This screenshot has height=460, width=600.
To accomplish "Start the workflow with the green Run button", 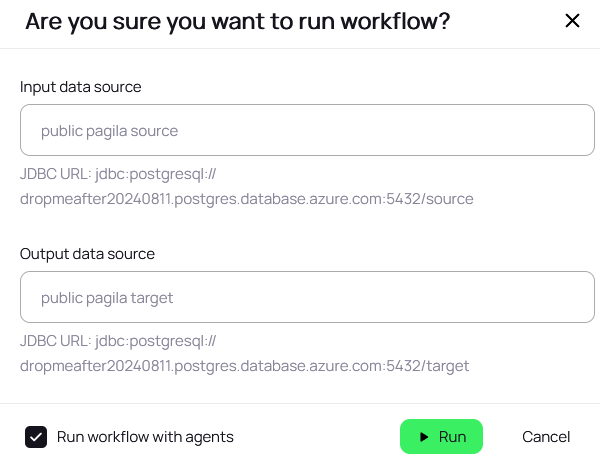I will click(441, 436).
